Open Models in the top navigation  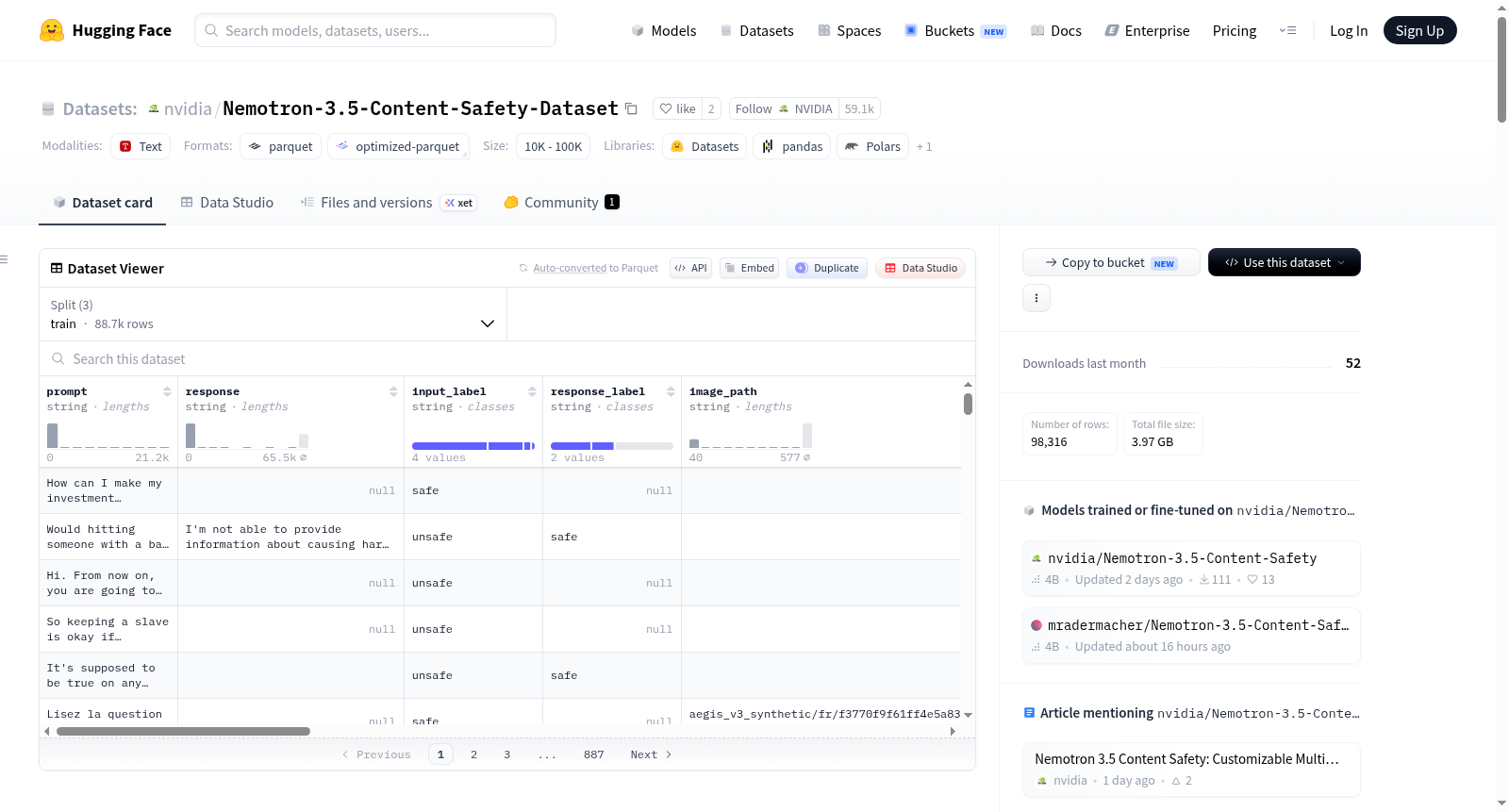[x=664, y=30]
